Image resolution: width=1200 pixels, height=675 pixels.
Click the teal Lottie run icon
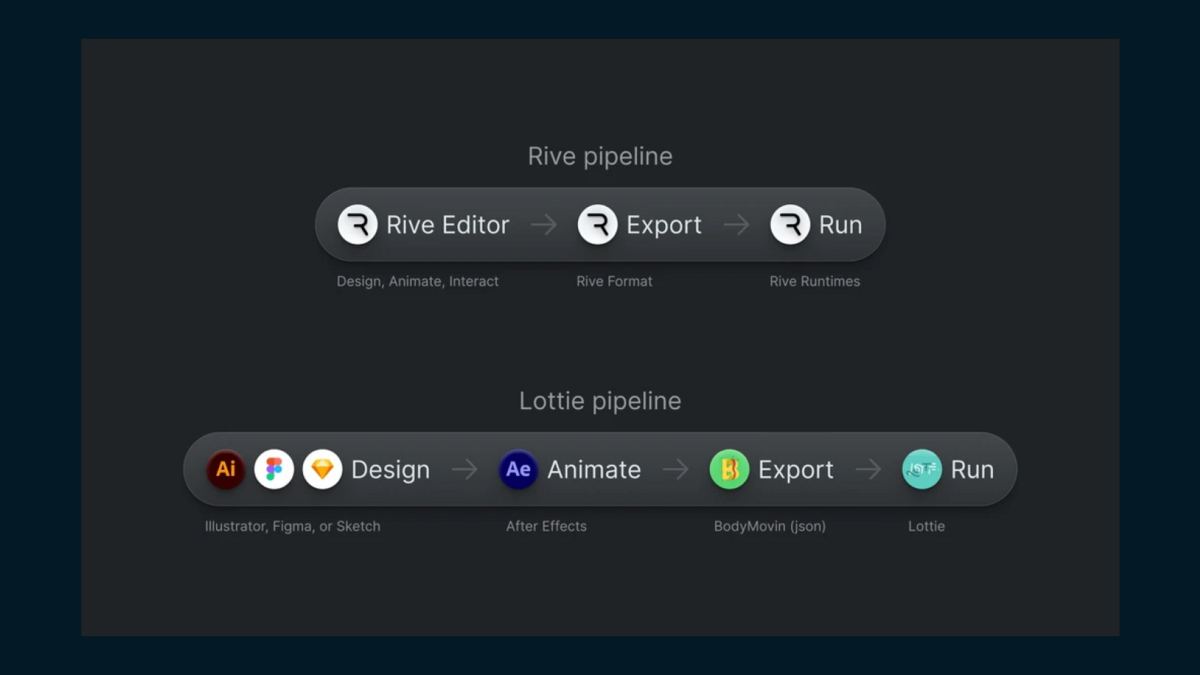pos(922,469)
